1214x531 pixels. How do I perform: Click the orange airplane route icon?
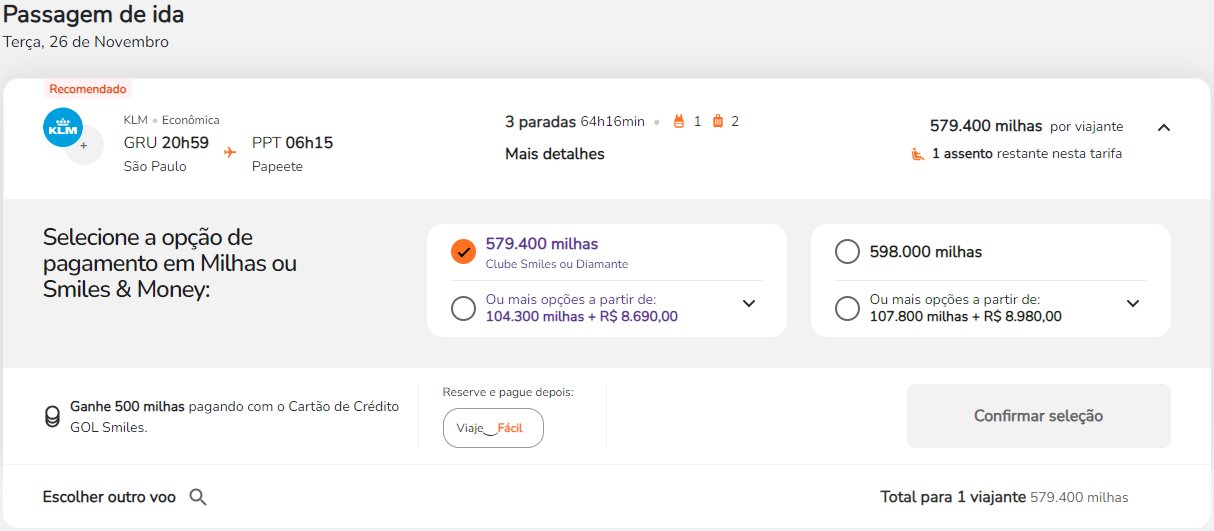230,152
